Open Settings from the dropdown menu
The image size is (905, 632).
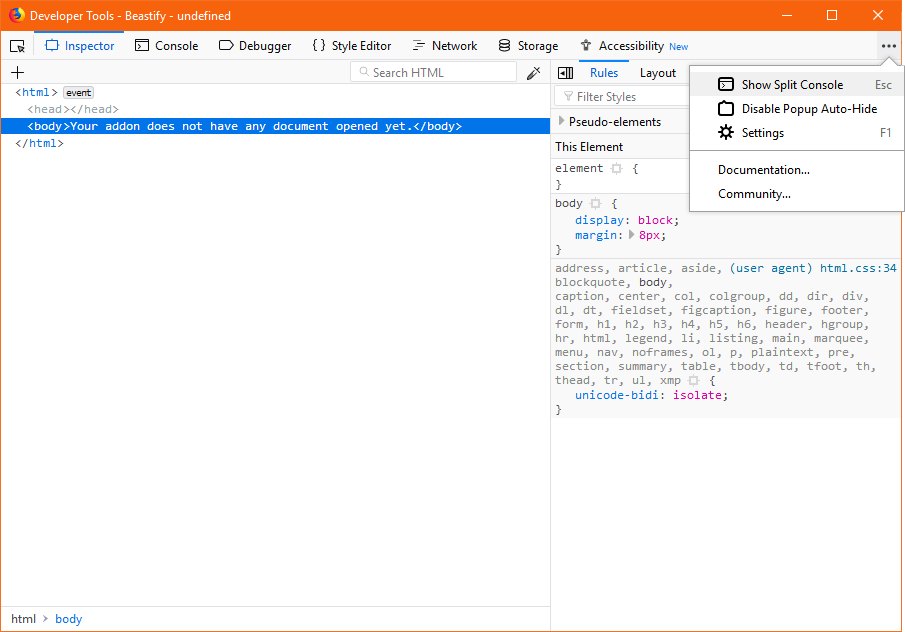point(762,133)
